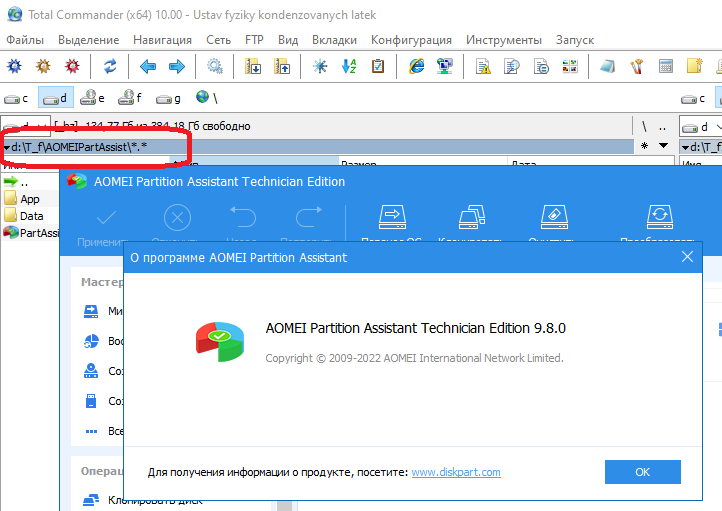
Task: Open the www.diskpart.com link
Action: (456, 472)
